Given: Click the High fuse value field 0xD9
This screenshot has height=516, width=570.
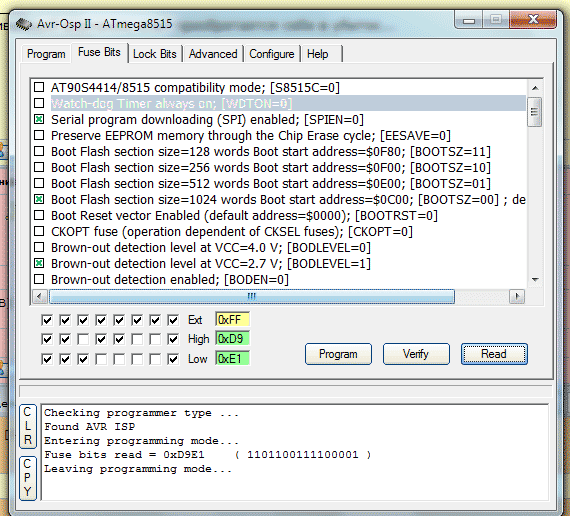Looking at the screenshot, I should point(232,339).
